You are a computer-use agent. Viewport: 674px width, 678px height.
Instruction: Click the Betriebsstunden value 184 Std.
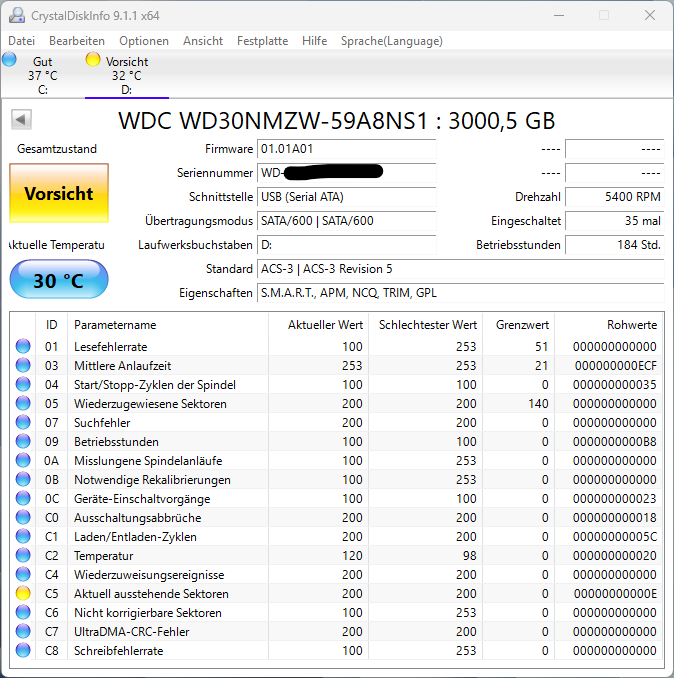coord(614,245)
